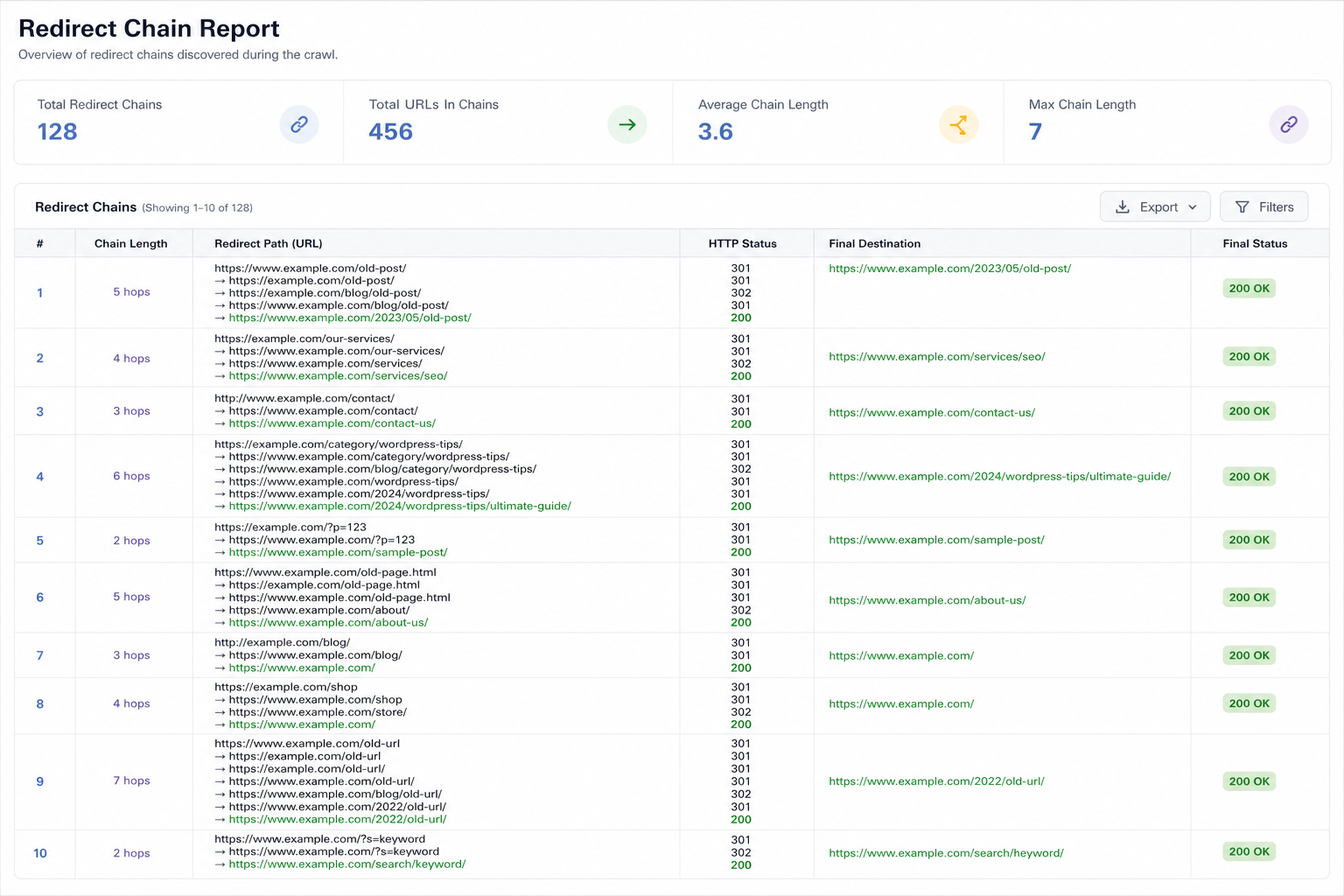
Task: Sort by Redirect Path (URL) column header
Action: pos(269,243)
